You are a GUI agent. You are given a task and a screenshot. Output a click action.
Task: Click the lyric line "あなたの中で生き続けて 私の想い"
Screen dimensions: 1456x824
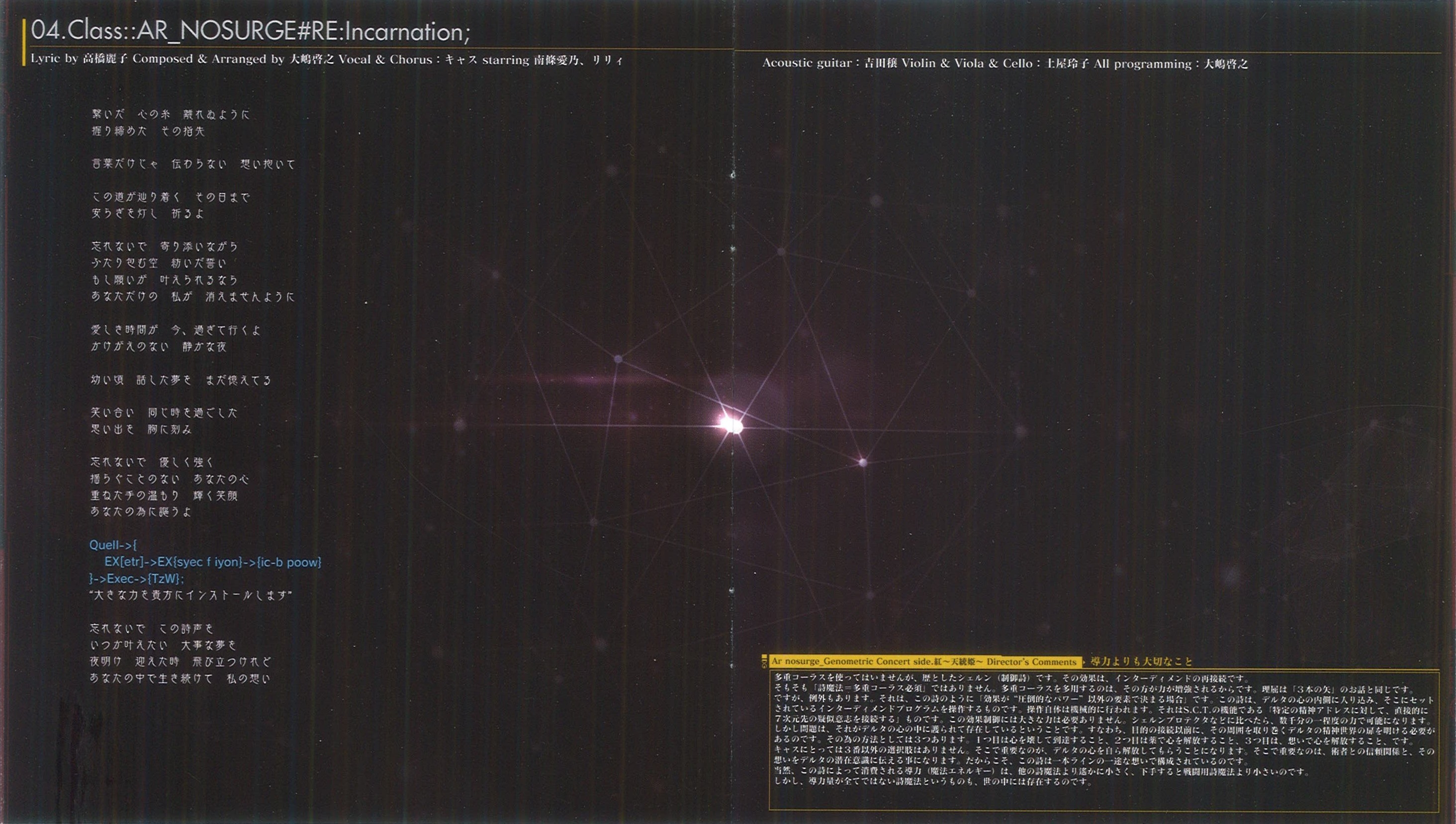click(180, 678)
